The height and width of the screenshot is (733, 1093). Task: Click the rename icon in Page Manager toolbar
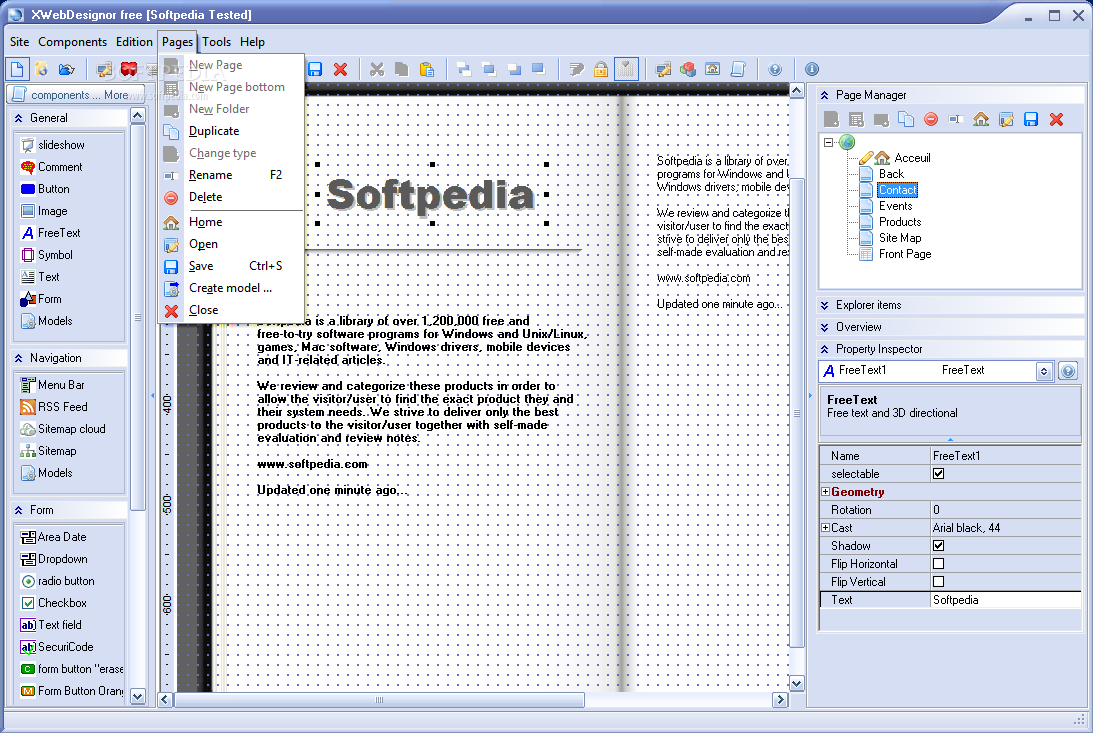(x=956, y=120)
